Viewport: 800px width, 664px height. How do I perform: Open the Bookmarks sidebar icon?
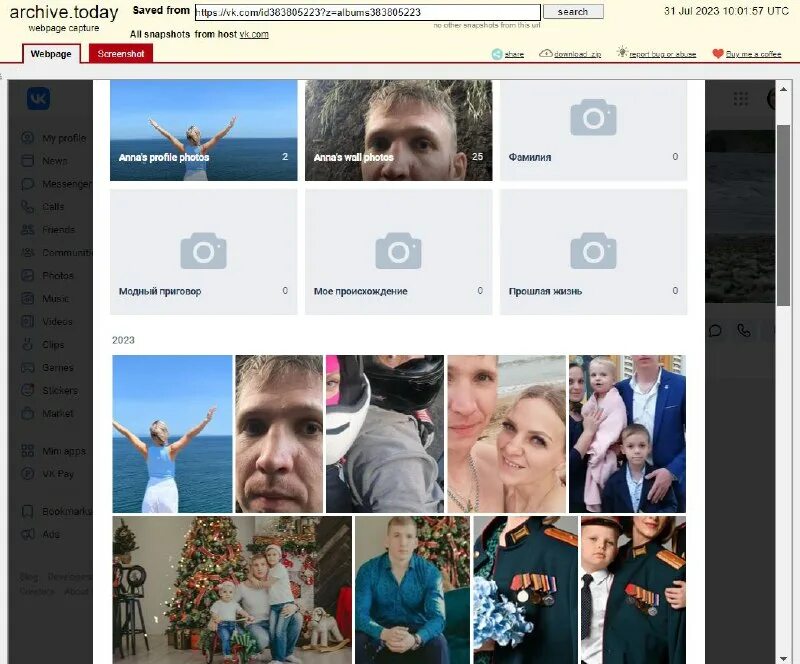coord(28,511)
